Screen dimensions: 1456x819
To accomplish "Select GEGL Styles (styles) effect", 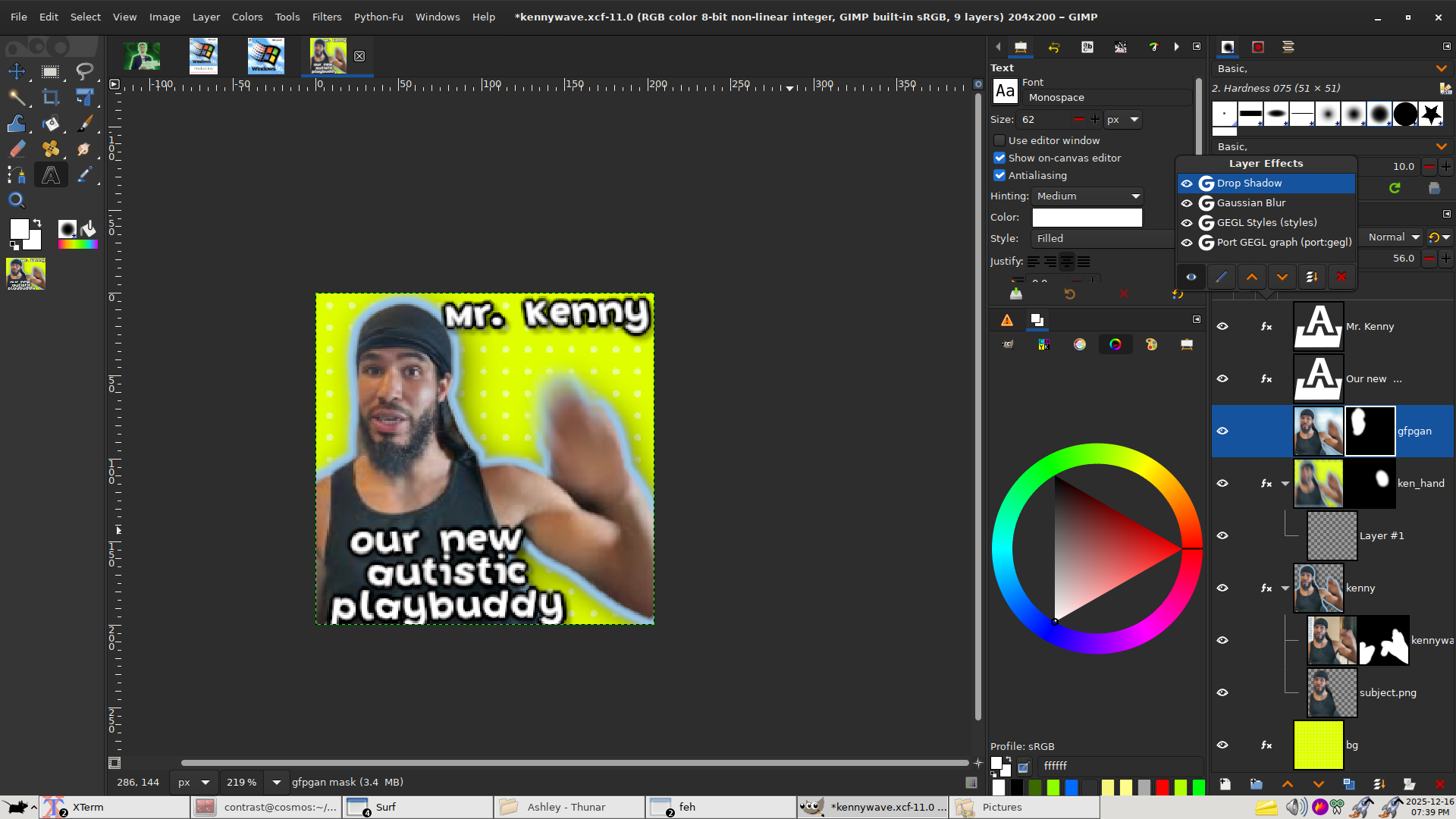I will [1266, 223].
